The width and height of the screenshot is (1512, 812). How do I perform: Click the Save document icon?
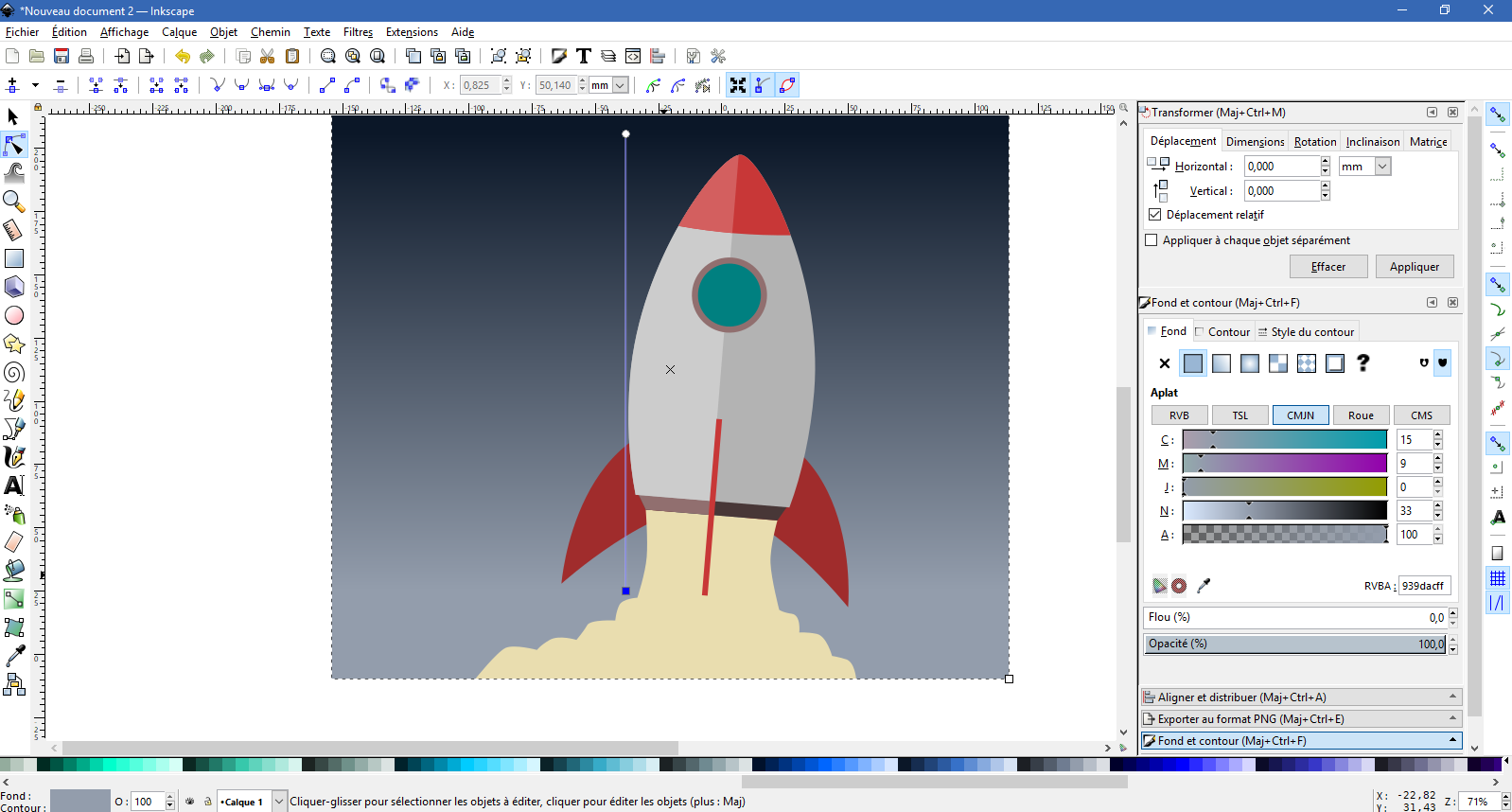point(62,56)
